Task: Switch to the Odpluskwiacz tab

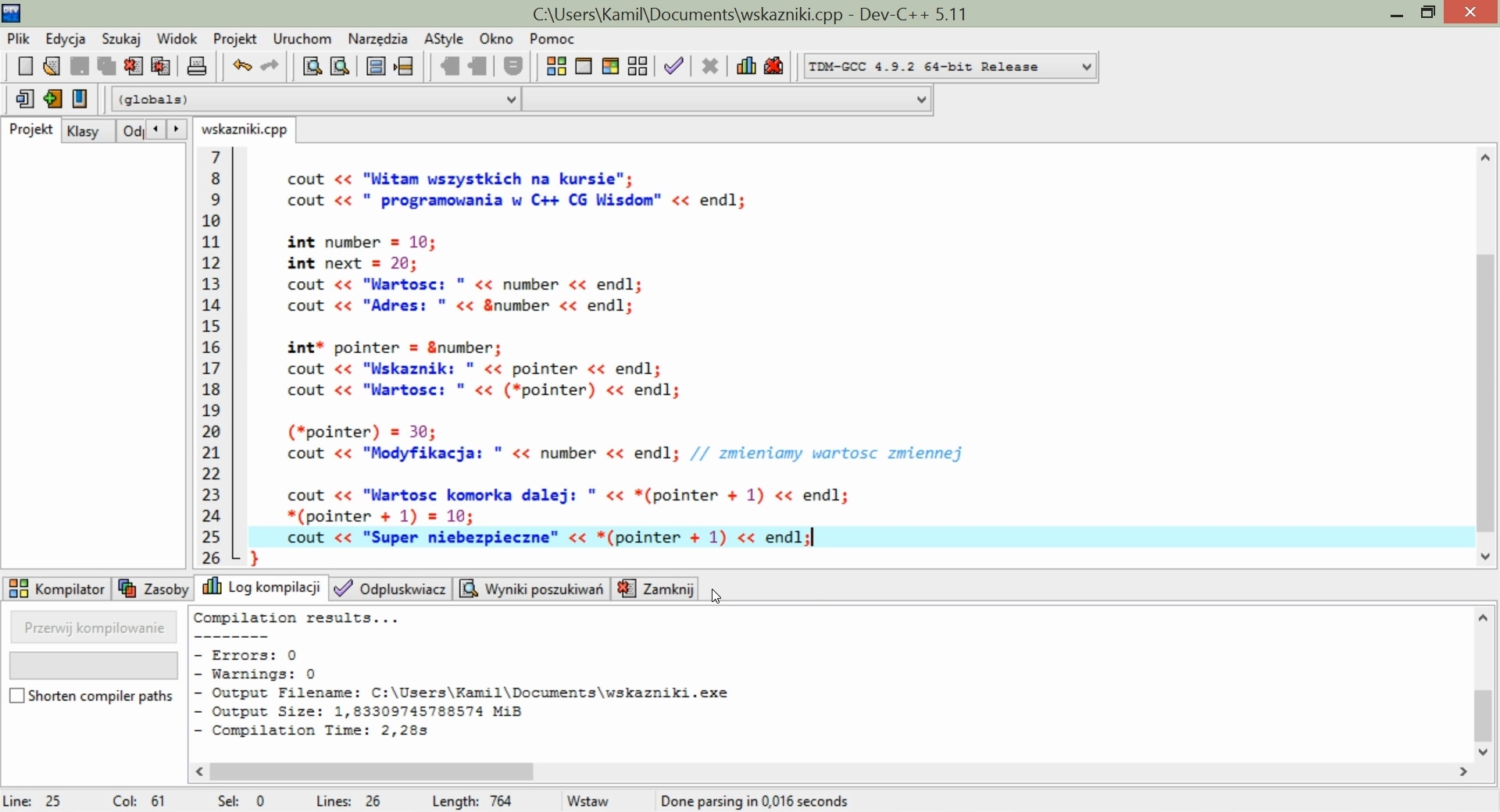Action: pos(391,589)
